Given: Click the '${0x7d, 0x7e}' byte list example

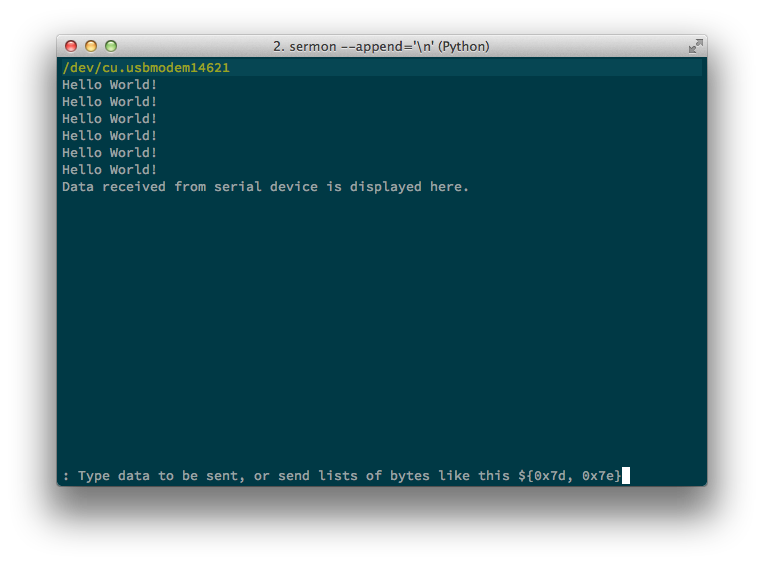Looking at the screenshot, I should 570,476.
